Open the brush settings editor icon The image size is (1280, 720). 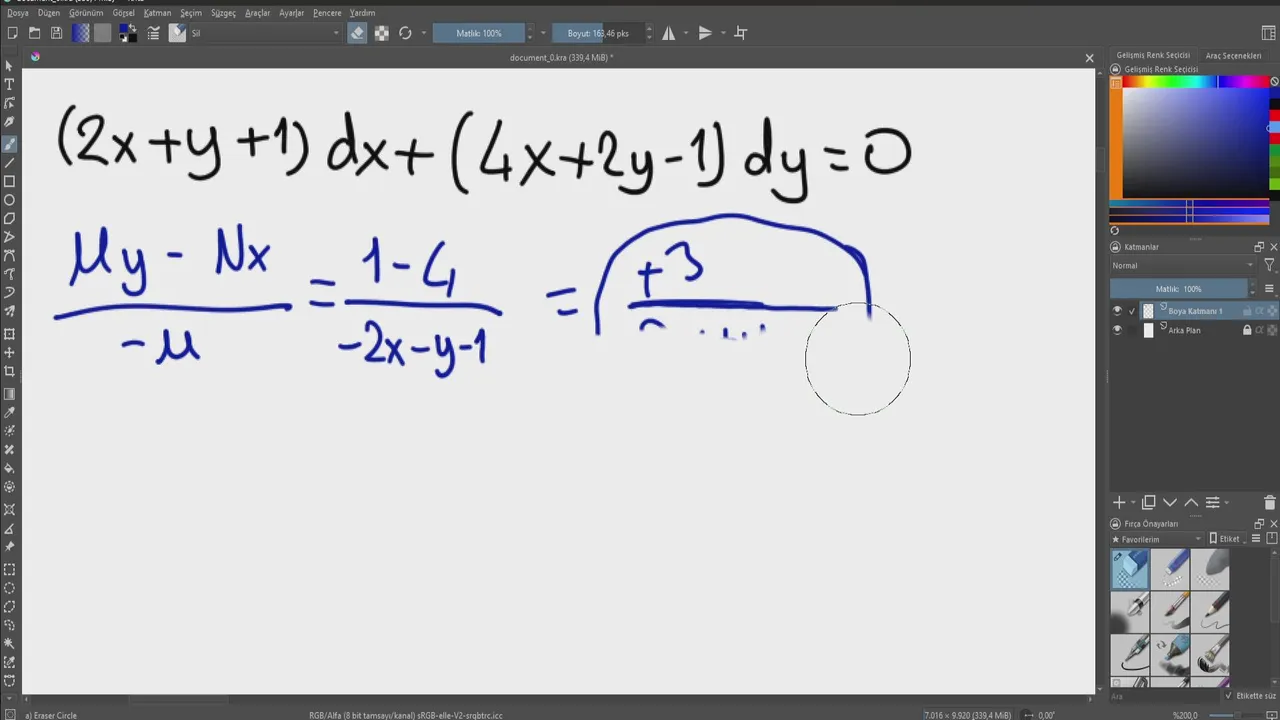coord(154,33)
